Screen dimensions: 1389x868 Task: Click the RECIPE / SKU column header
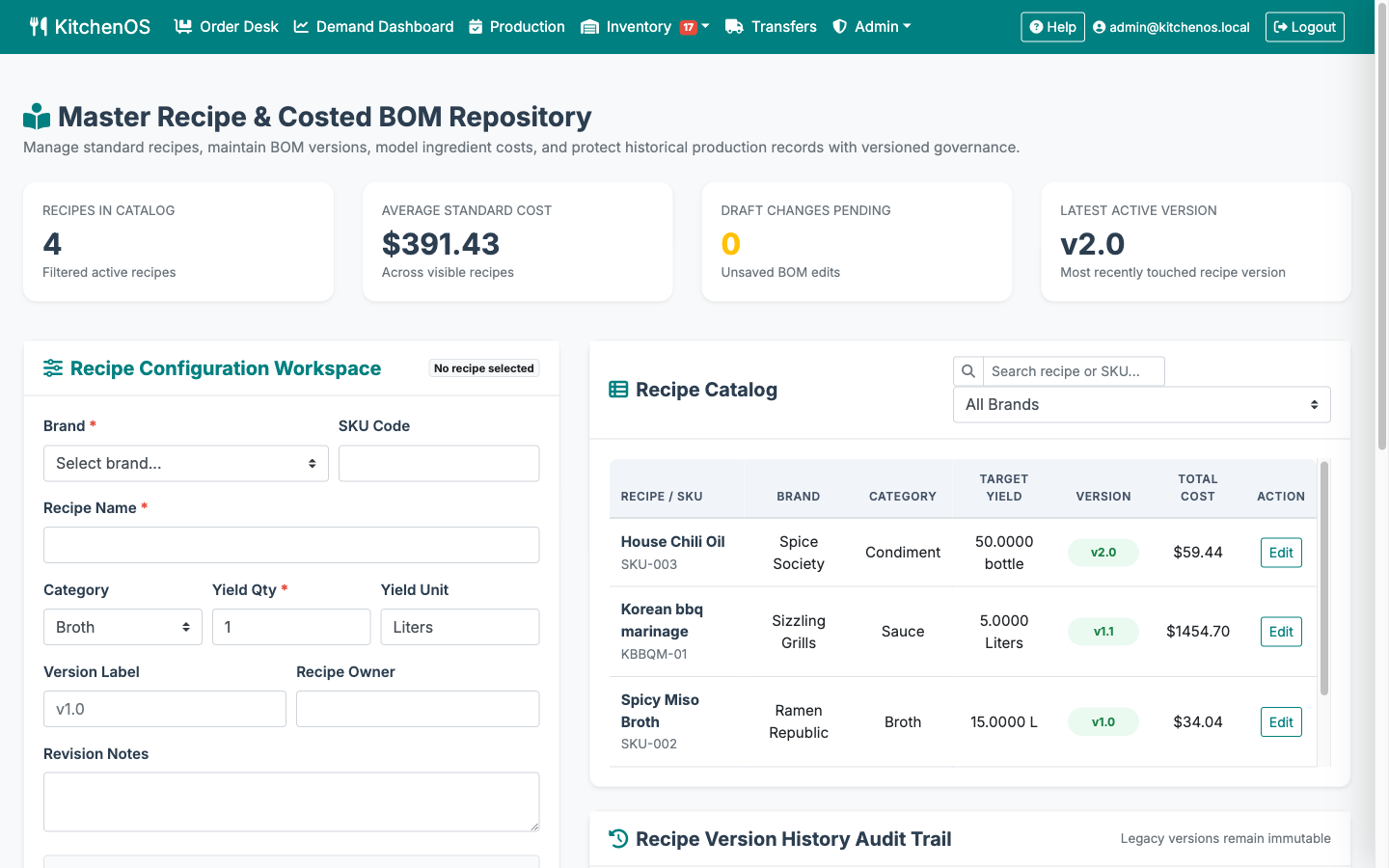(662, 497)
